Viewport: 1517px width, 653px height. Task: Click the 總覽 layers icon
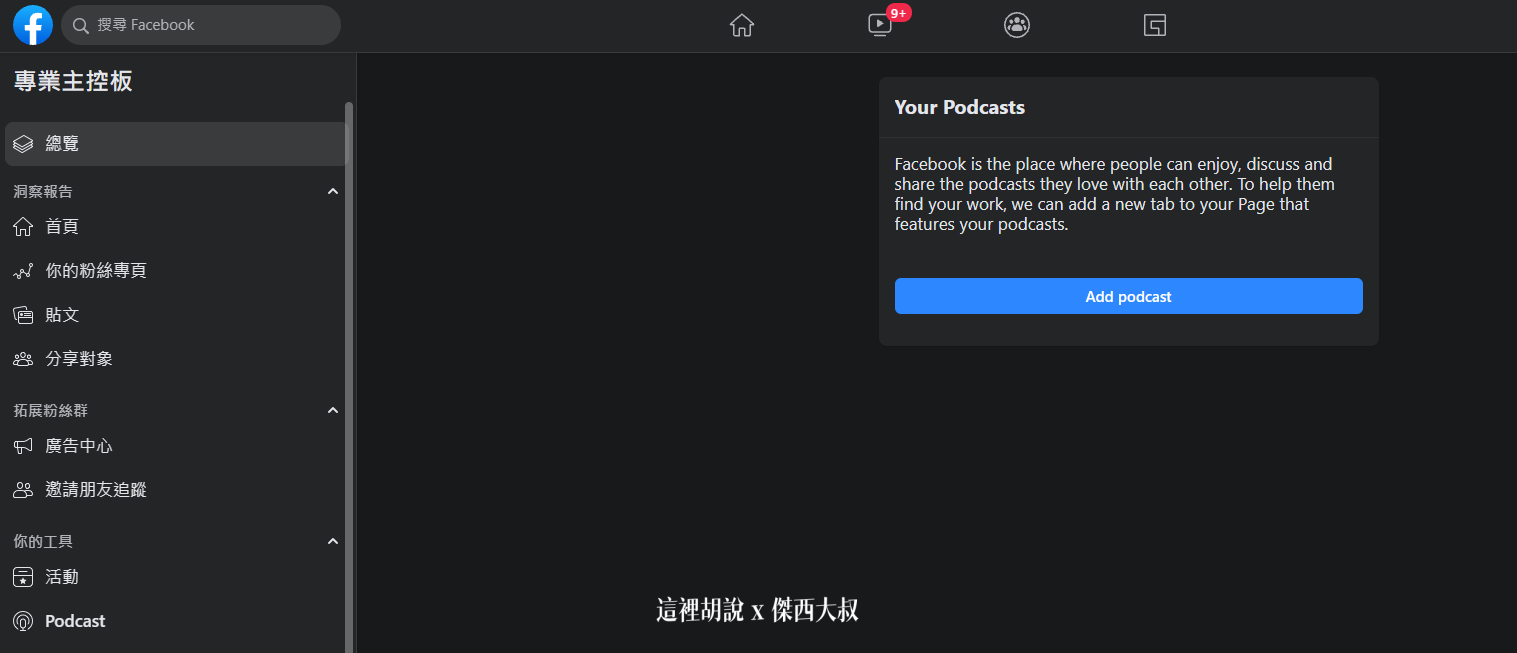23,144
